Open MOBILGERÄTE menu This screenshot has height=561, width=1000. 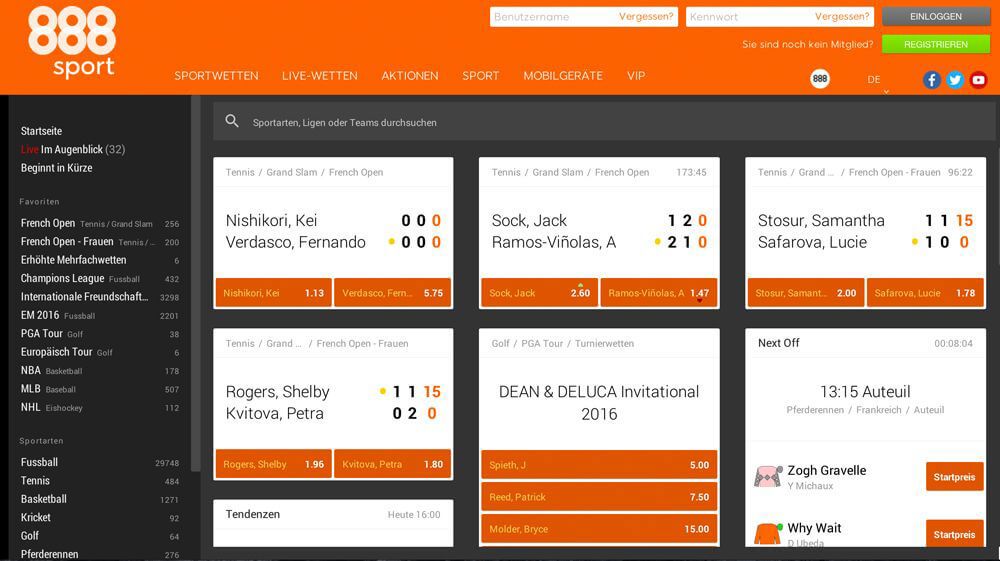[563, 76]
